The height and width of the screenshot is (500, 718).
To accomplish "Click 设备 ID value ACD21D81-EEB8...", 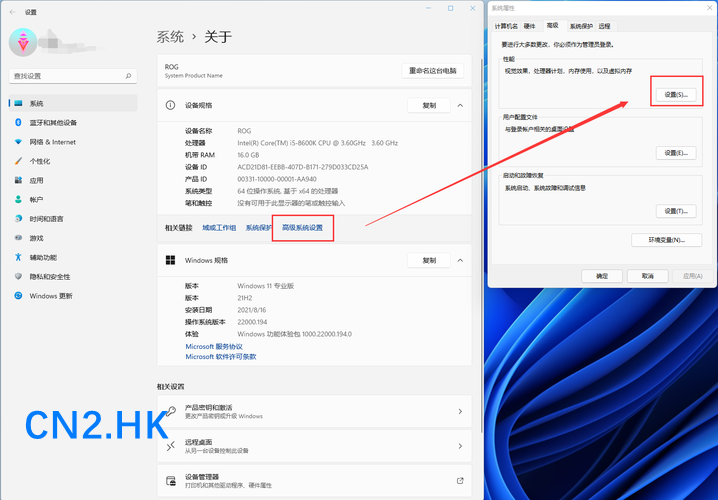I will (303, 167).
